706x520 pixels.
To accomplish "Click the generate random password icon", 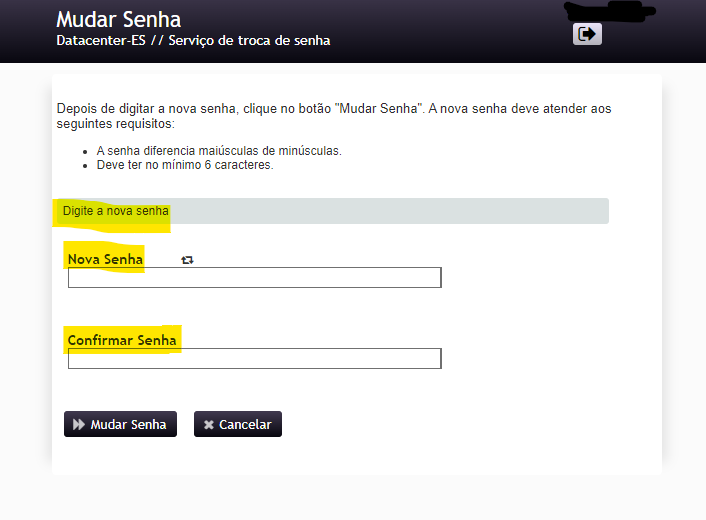I will [187, 260].
